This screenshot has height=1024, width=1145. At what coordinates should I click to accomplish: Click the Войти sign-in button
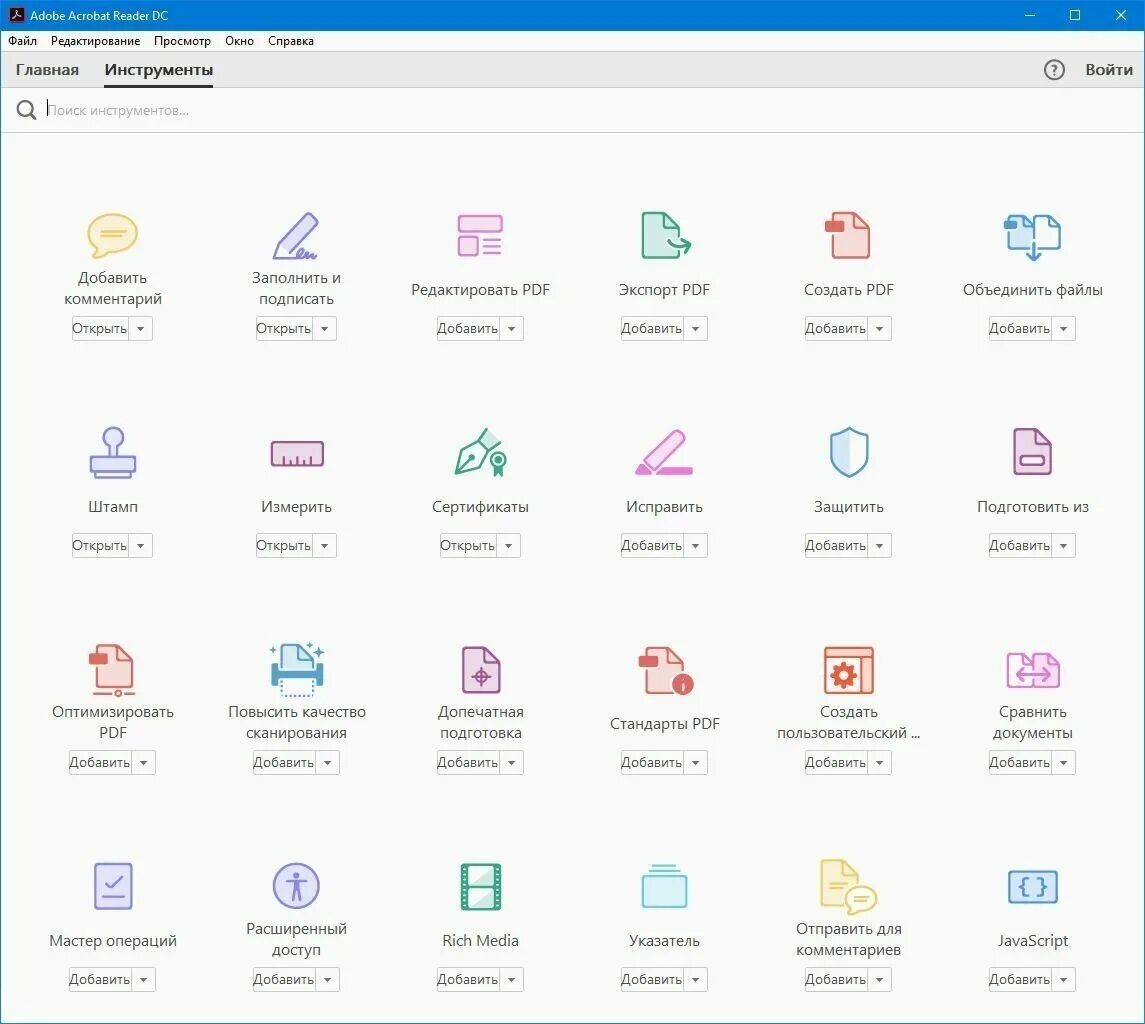coord(1108,70)
